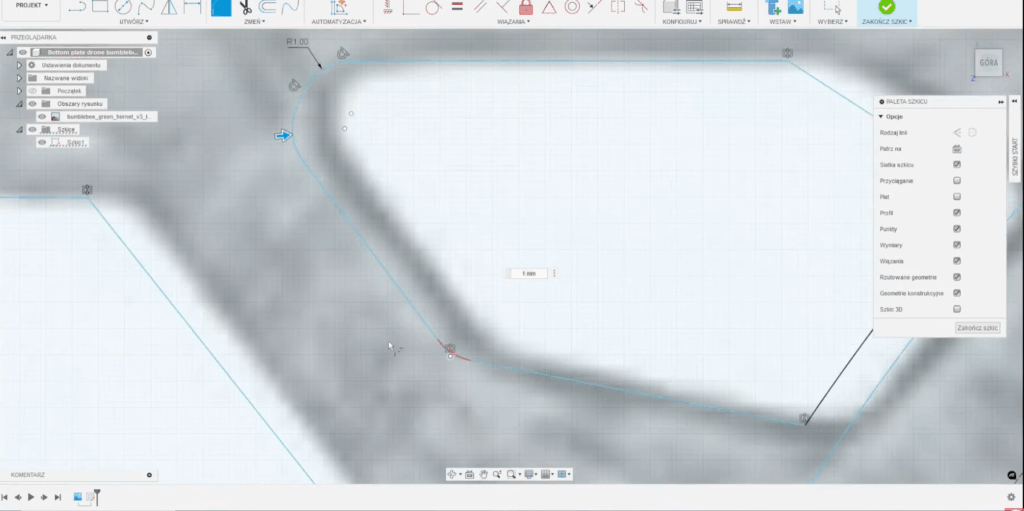This screenshot has height=511, width=1024.
Task: Click the measure tool under Sprawdź
Action: tap(733, 6)
